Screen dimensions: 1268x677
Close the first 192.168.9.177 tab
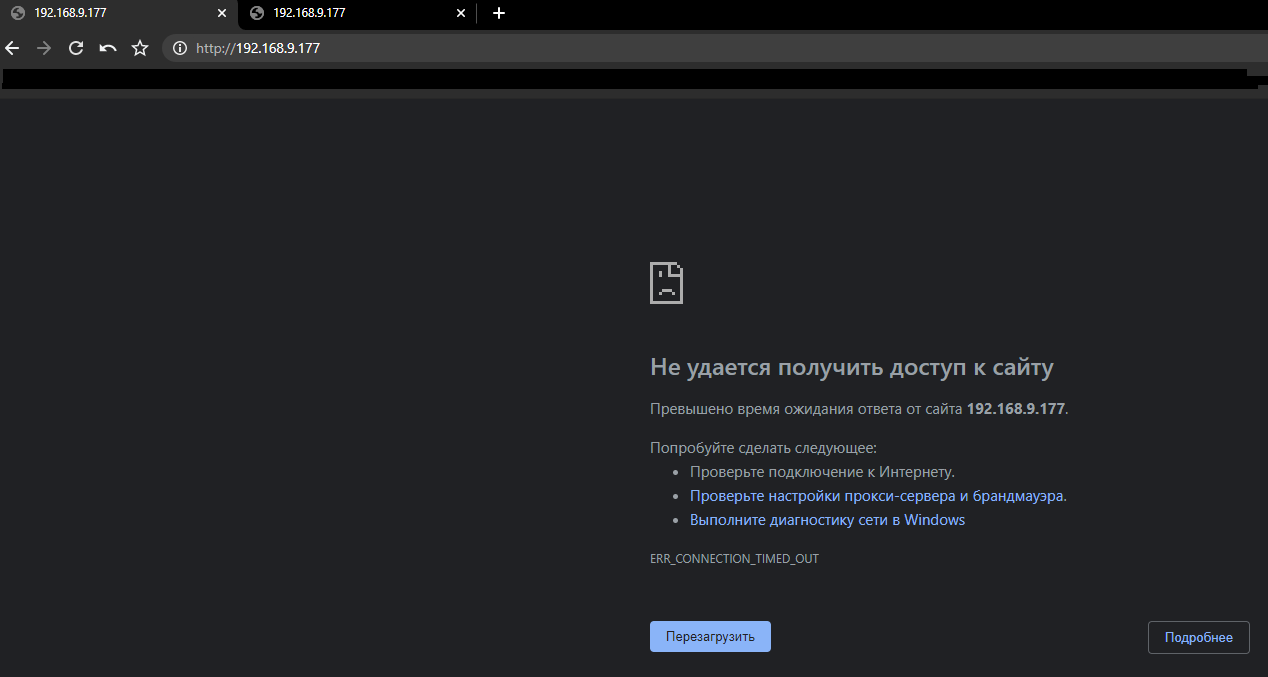pos(222,13)
